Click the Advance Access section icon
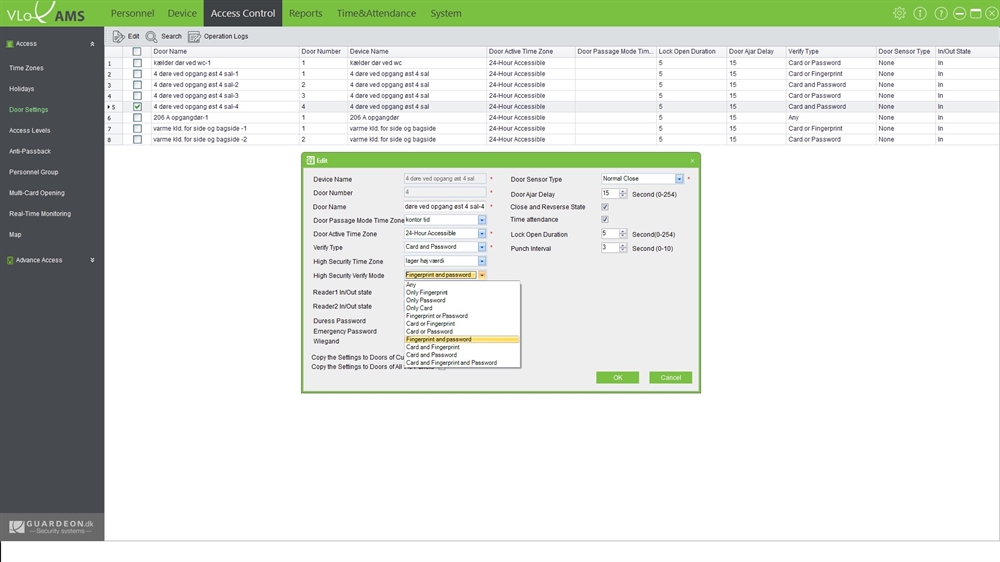The width and height of the screenshot is (1000, 562). (x=10, y=260)
